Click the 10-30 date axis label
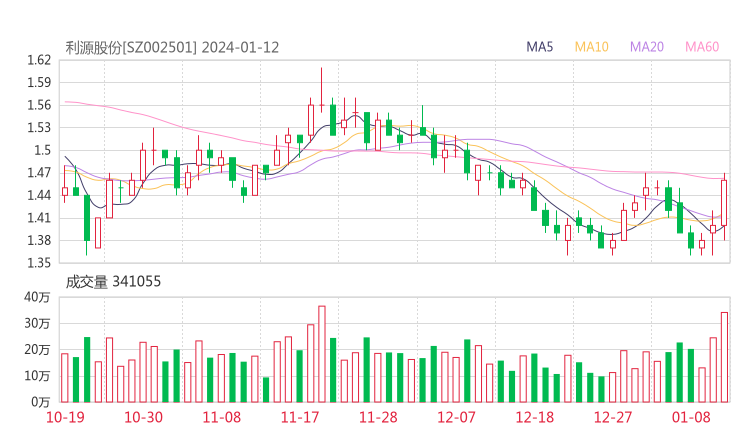This screenshot has height=440, width=740. click(x=143, y=417)
